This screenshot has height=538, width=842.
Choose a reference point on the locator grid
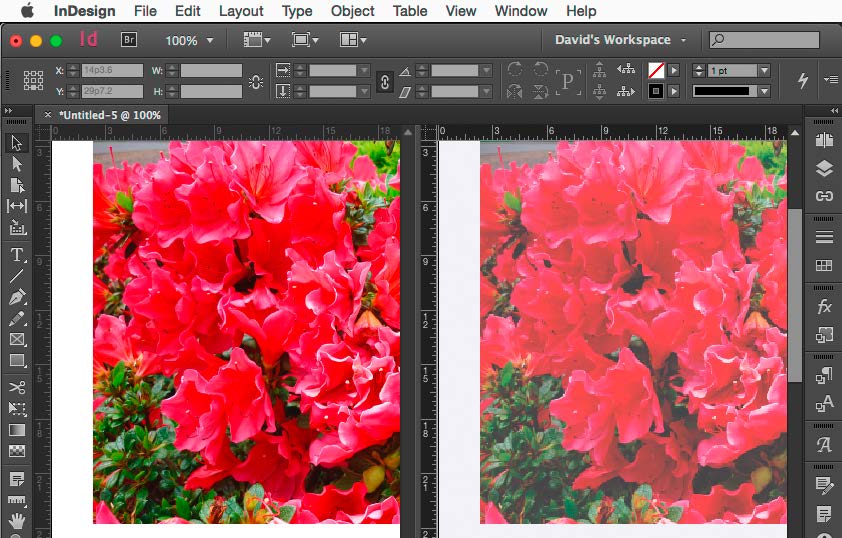click(x=33, y=81)
